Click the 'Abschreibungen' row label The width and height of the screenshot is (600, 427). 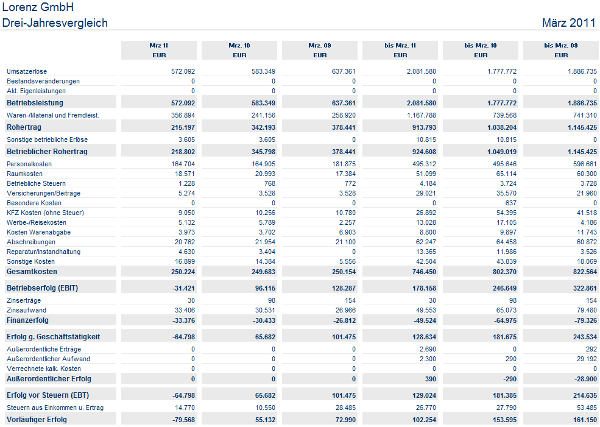point(31,242)
